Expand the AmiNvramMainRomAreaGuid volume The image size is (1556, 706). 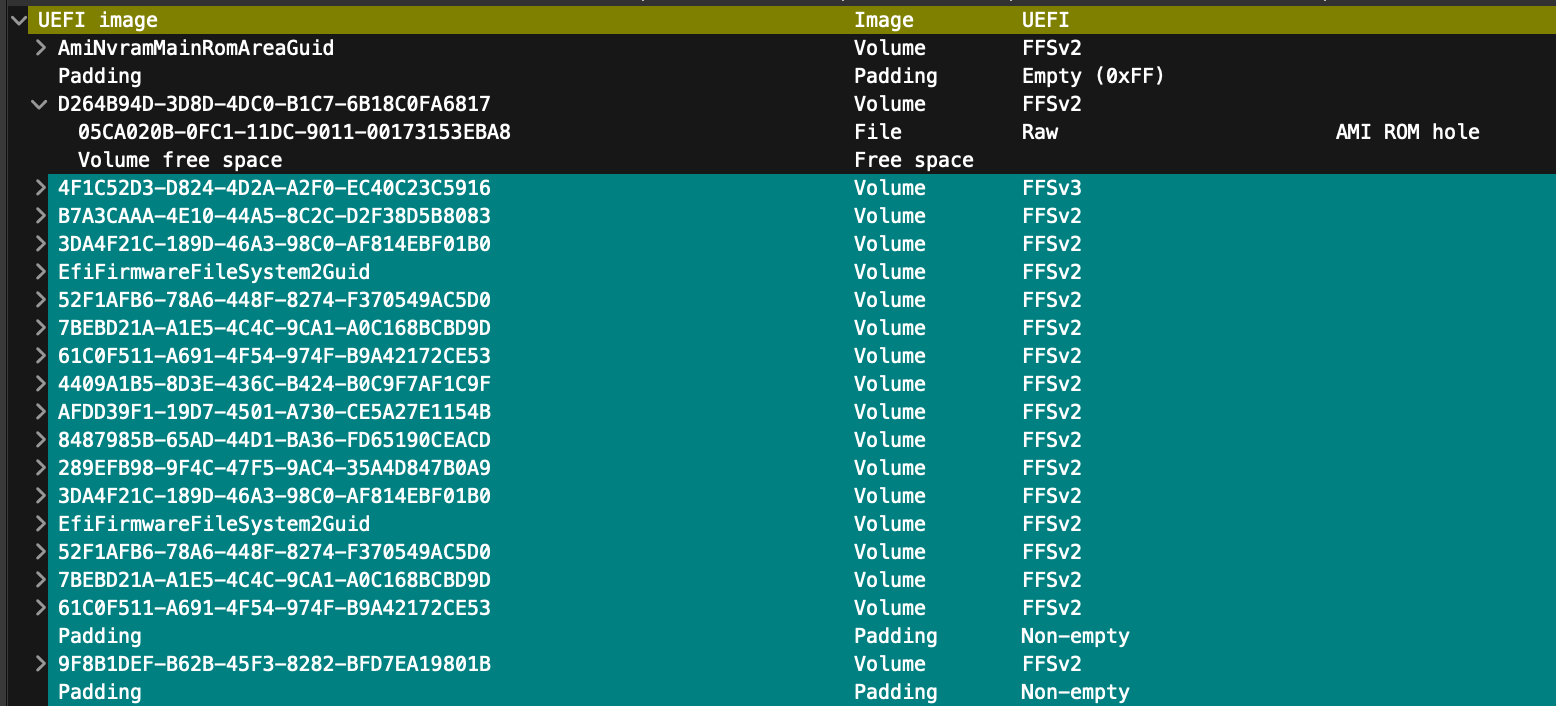click(x=40, y=47)
